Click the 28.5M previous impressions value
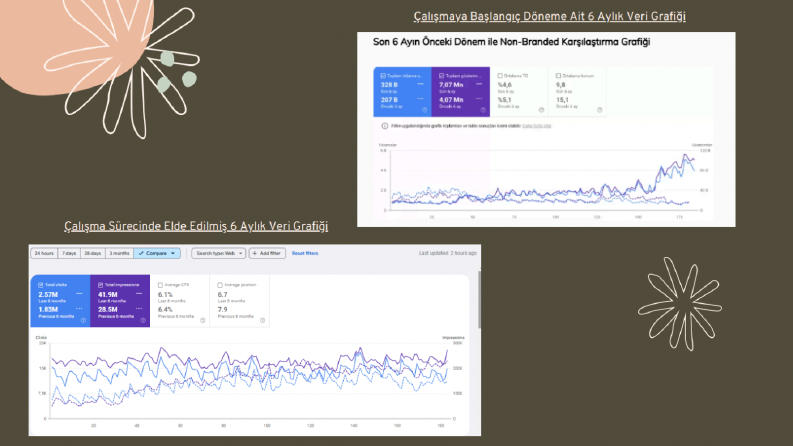Screen dimensions: 793x446 pos(108,309)
